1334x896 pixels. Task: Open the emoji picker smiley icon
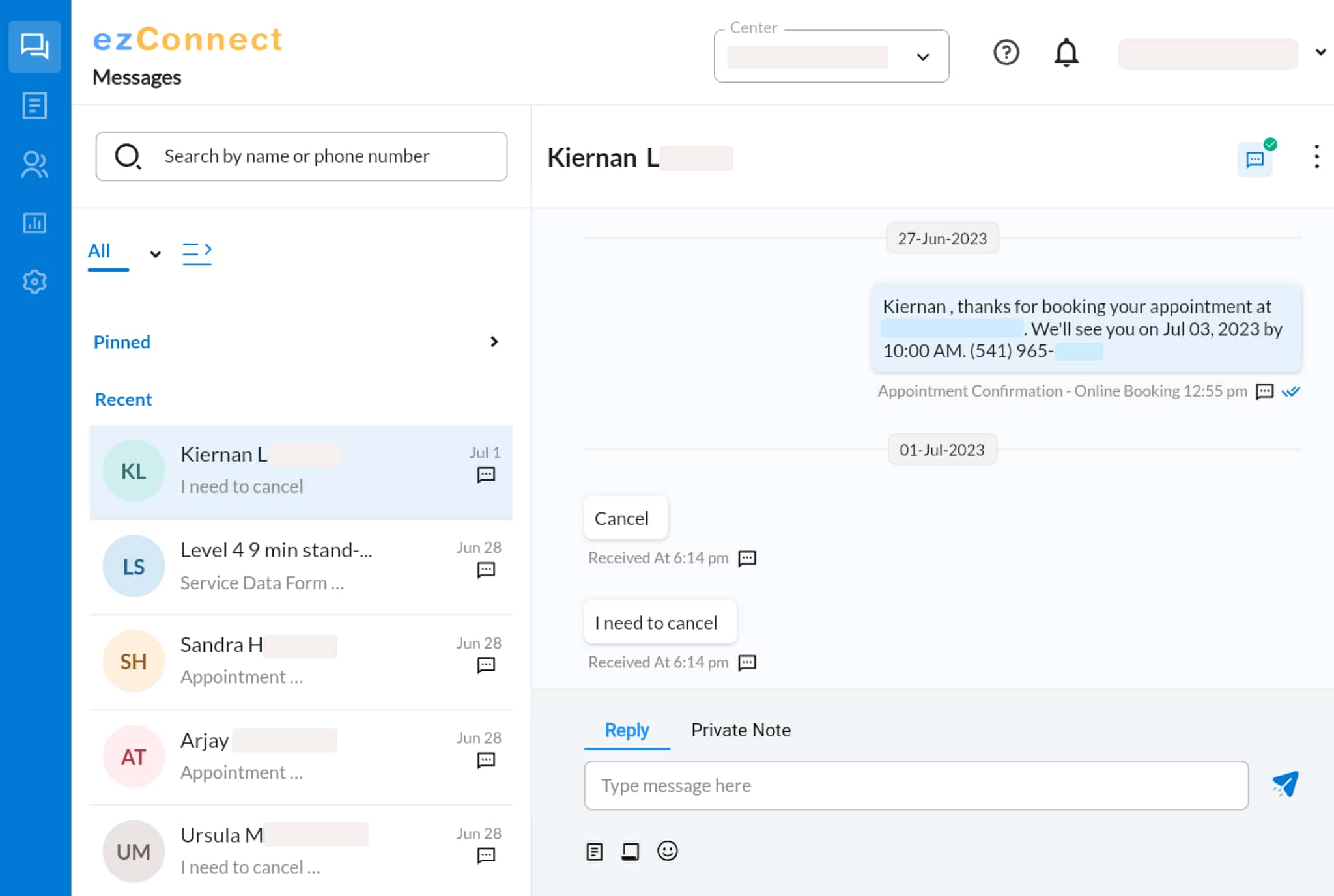click(x=668, y=851)
